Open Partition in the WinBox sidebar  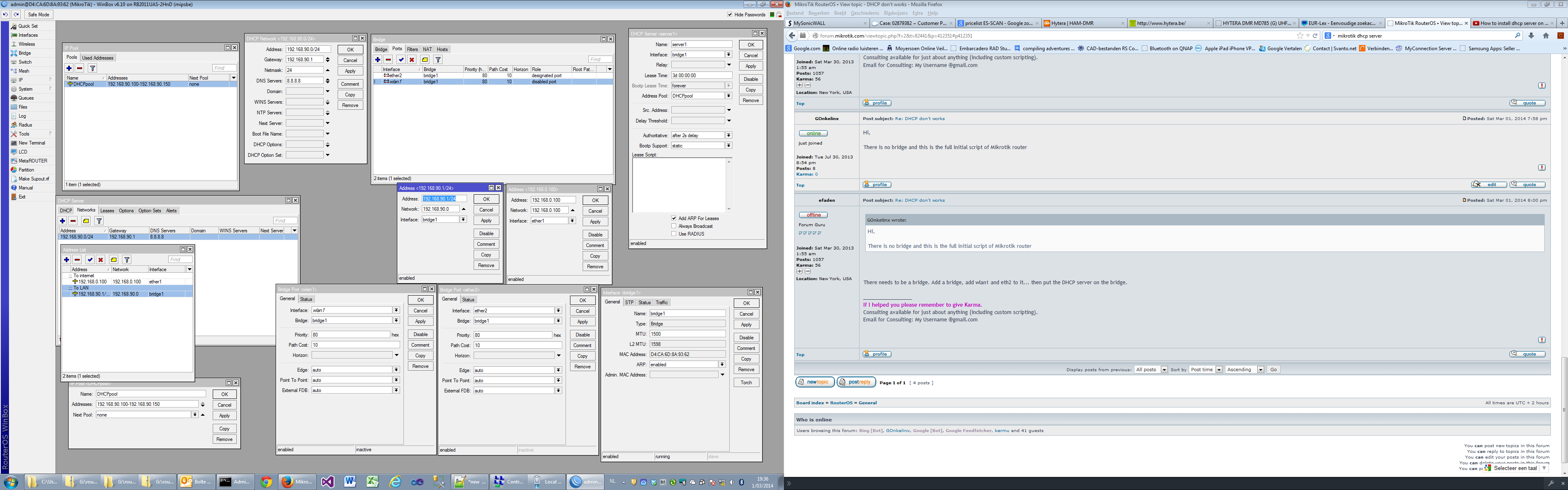[26, 170]
